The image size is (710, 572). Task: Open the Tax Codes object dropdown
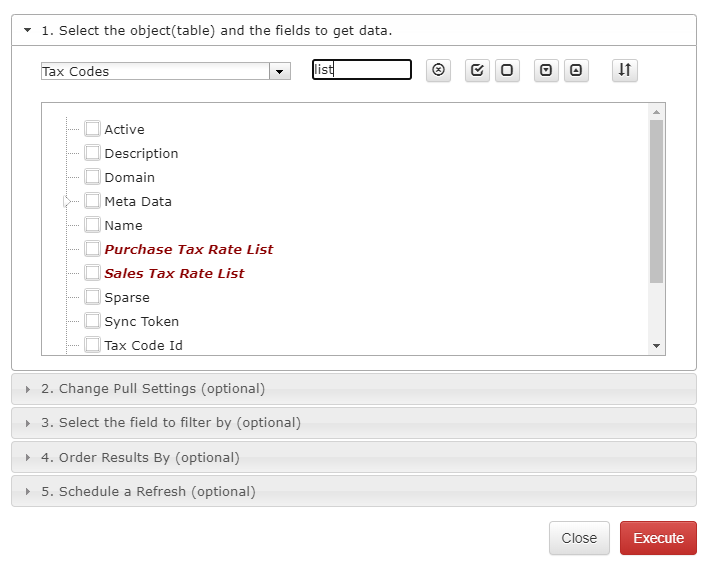point(279,72)
